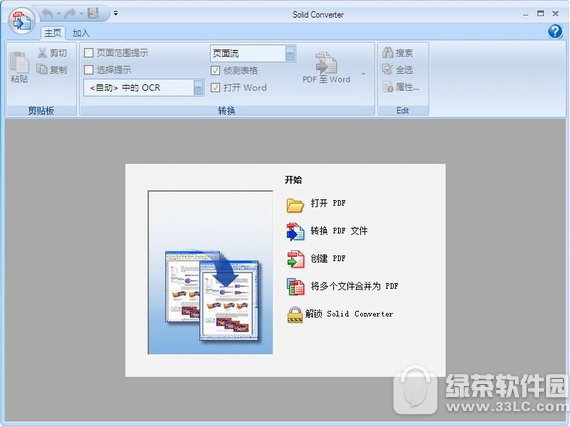Switch to the 主页 tab
The image size is (570, 426).
click(x=53, y=33)
